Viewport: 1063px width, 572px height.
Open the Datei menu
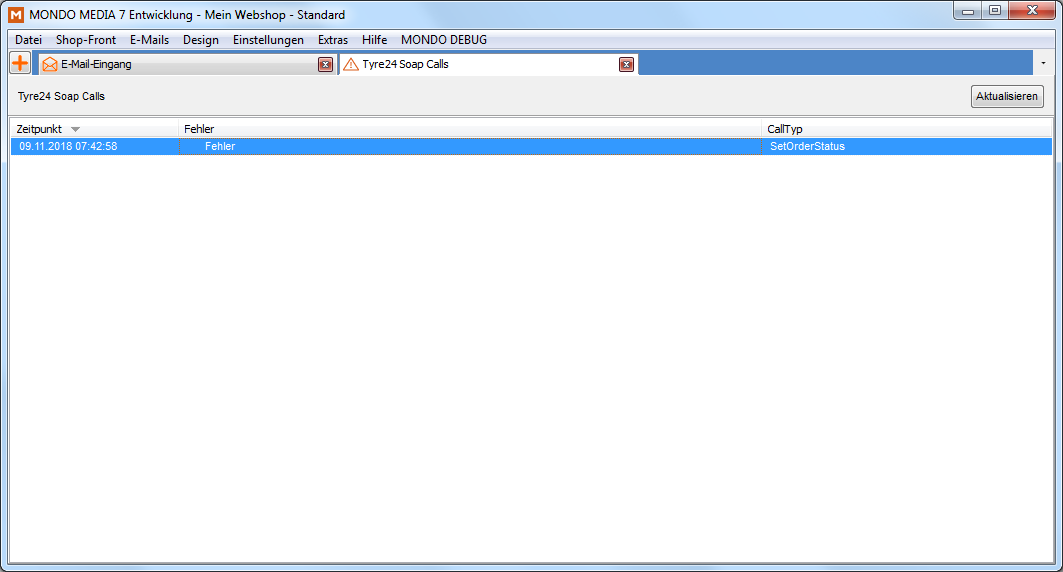click(28, 40)
